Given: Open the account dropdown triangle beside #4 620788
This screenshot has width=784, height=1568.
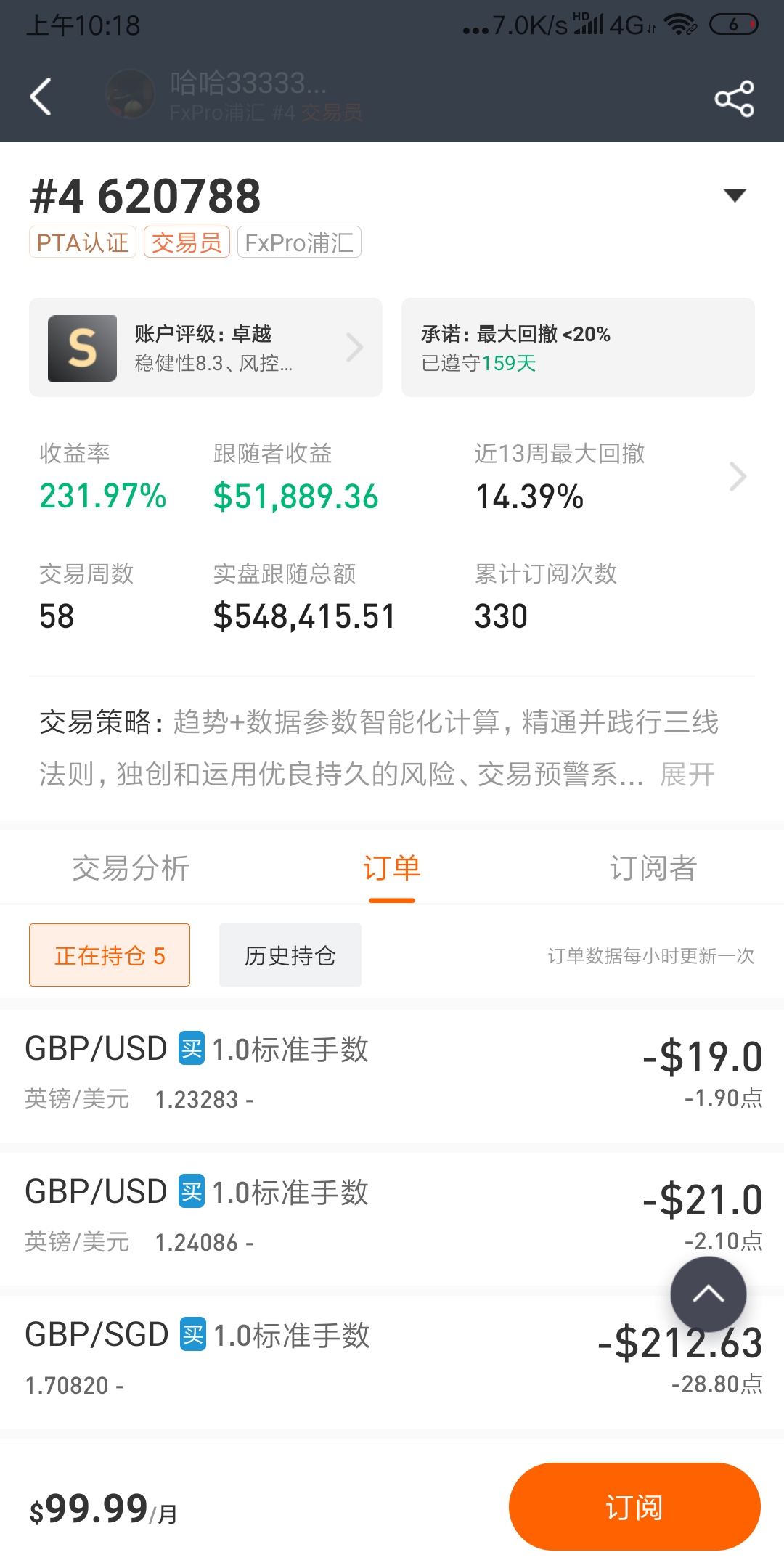Looking at the screenshot, I should click(x=735, y=195).
